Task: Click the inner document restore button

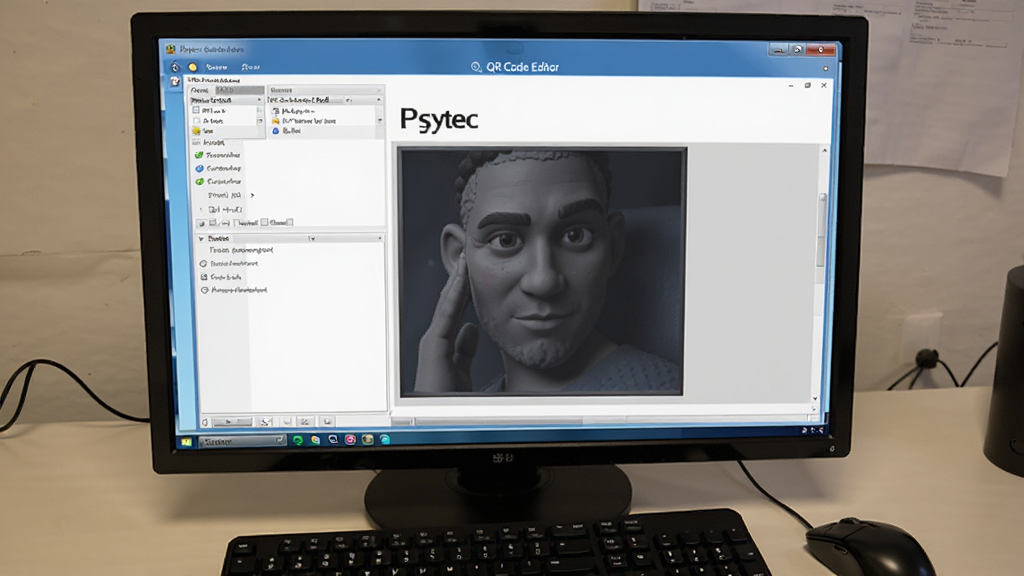Action: coord(807,86)
